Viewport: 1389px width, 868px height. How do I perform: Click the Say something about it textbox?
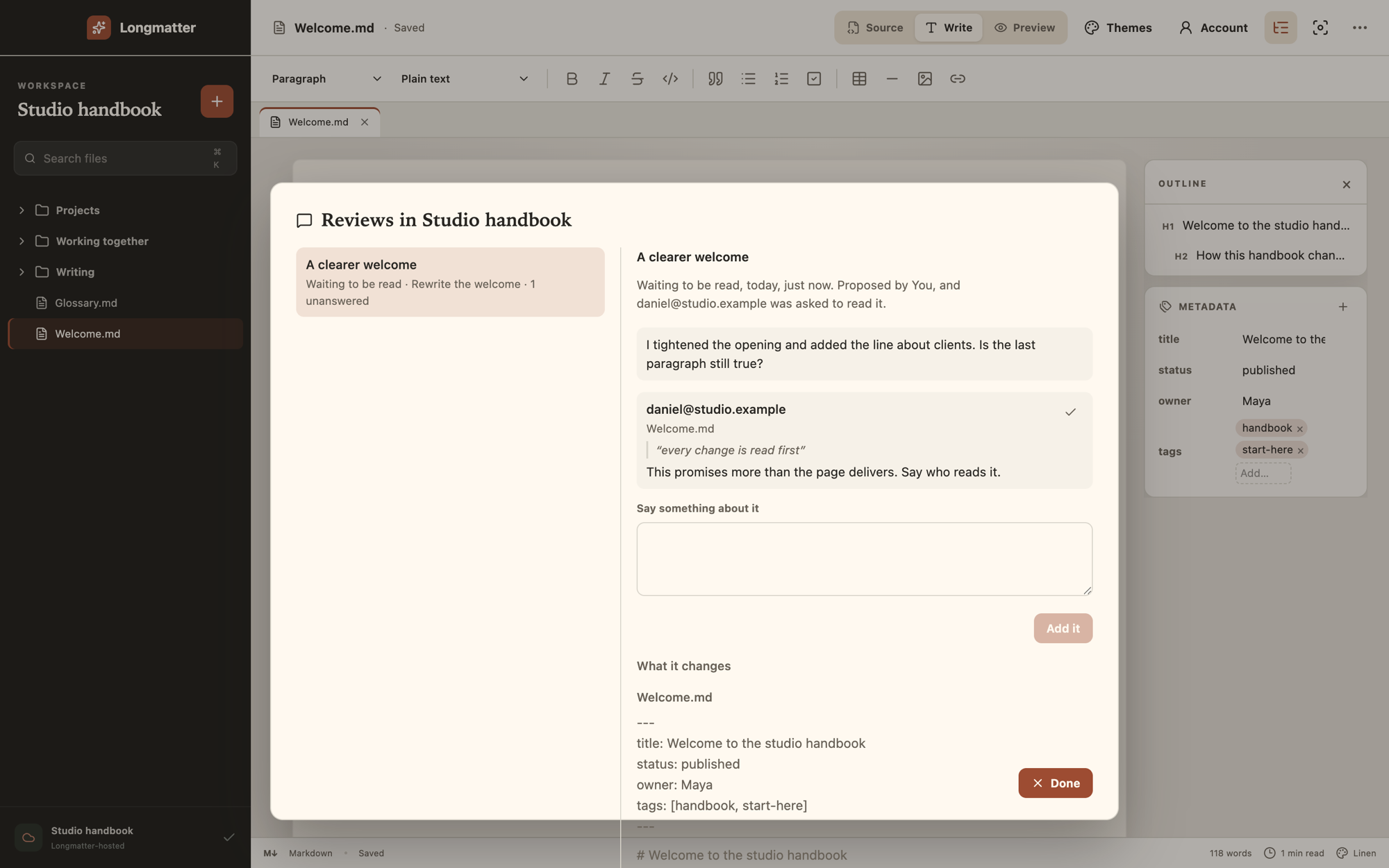[864, 559]
